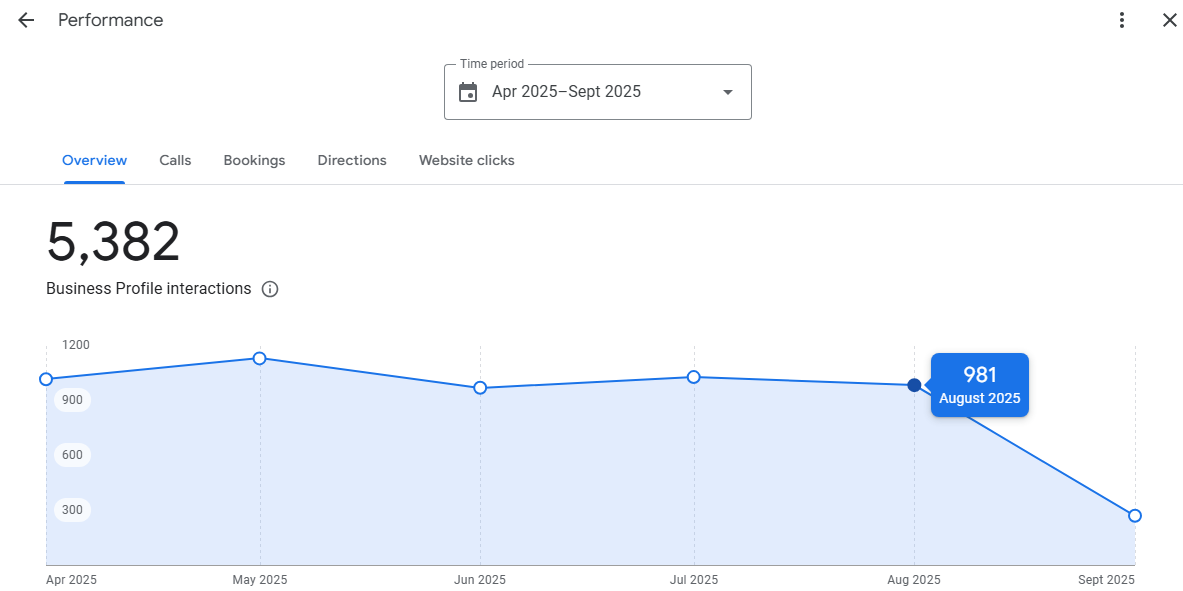The image size is (1183, 591).
Task: Open the Bookings tab
Action: 254,160
